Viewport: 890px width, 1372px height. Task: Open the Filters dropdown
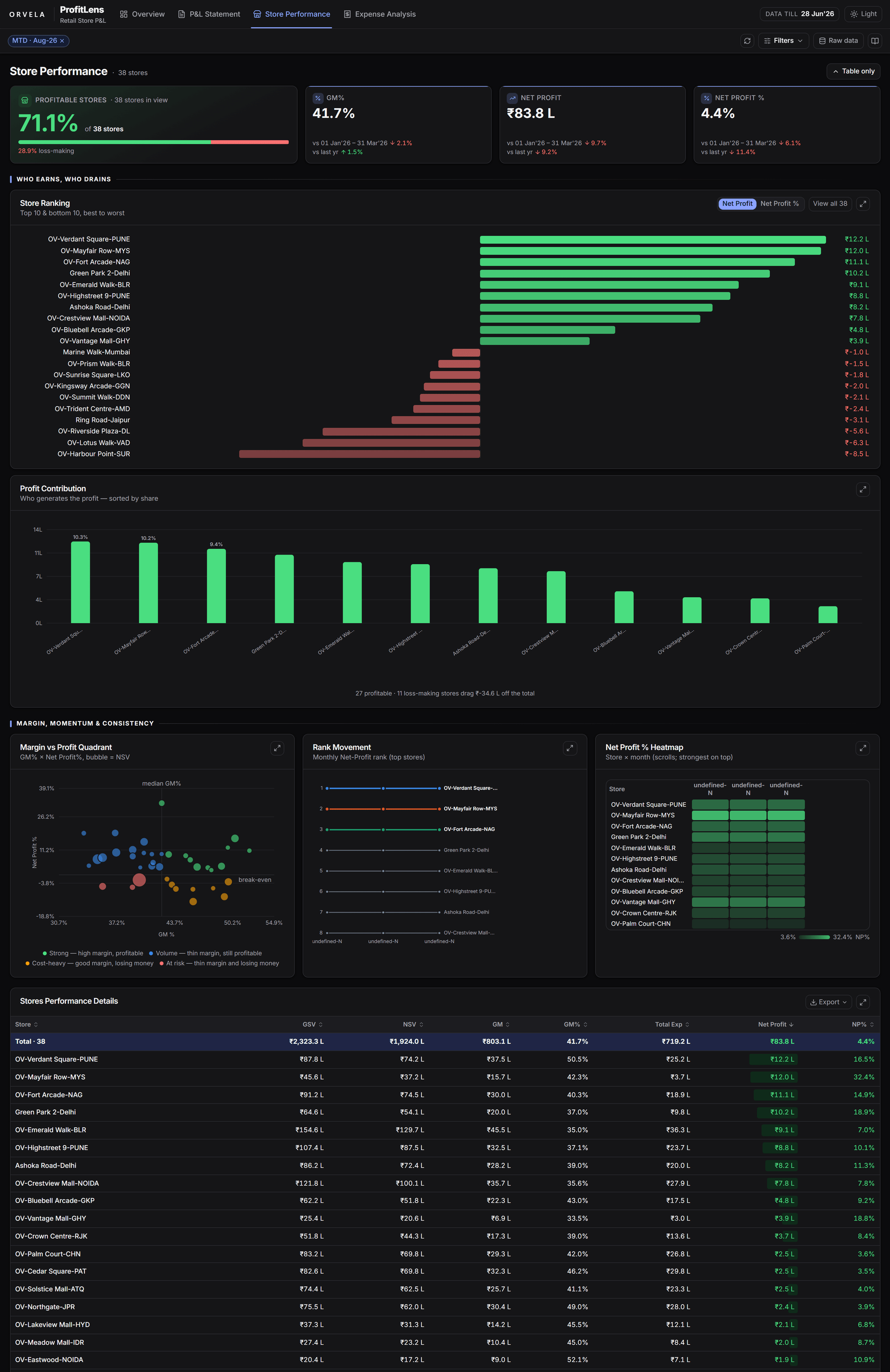783,41
